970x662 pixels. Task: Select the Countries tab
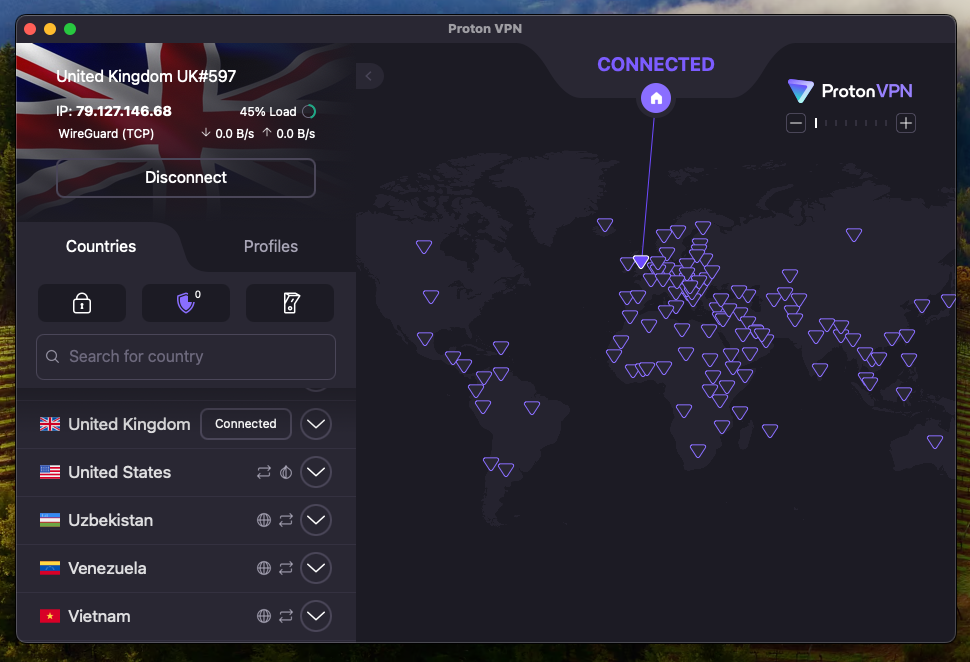(x=101, y=246)
